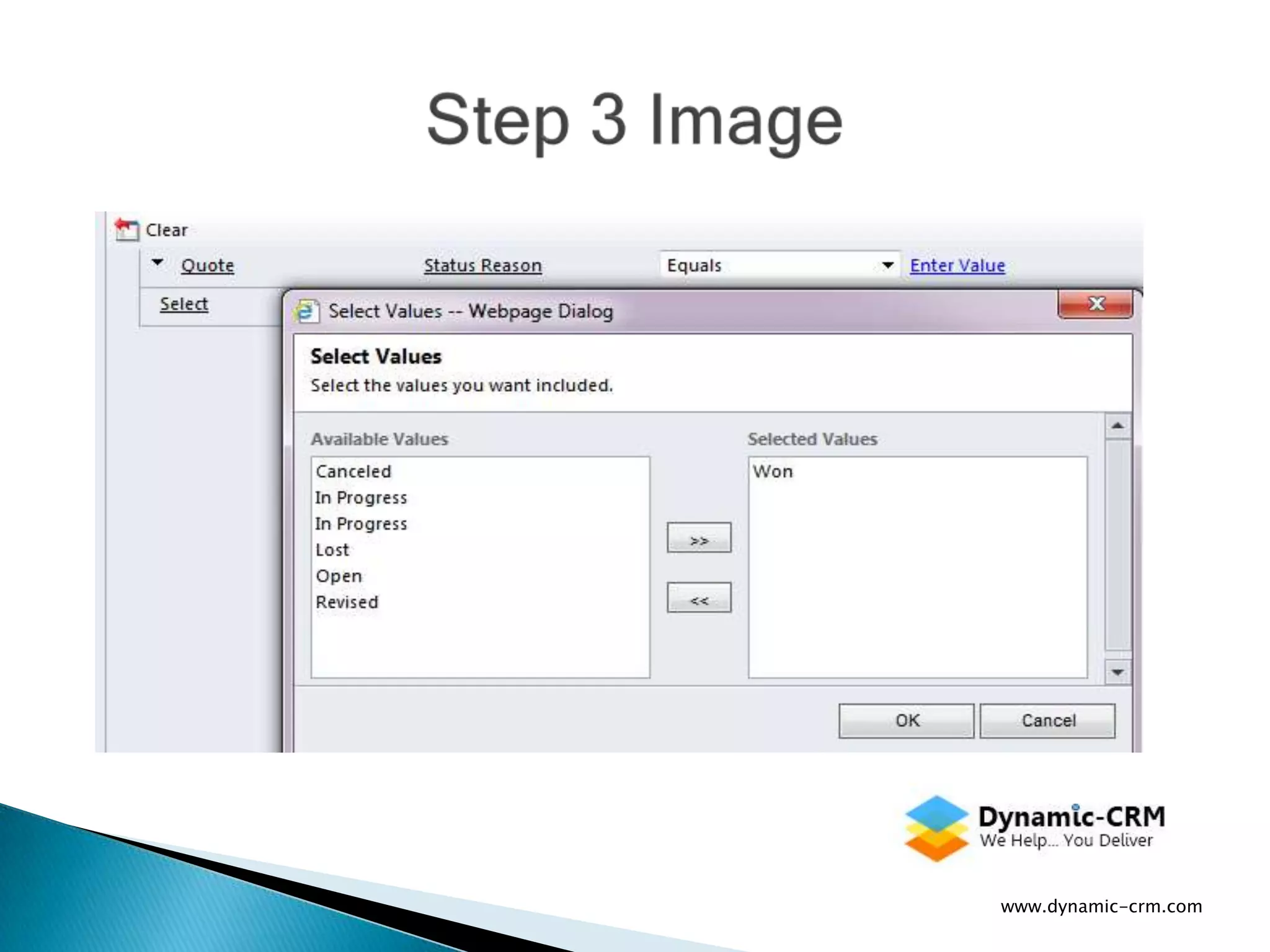Select Lost in Available Values
1270x952 pixels.
[x=332, y=550]
